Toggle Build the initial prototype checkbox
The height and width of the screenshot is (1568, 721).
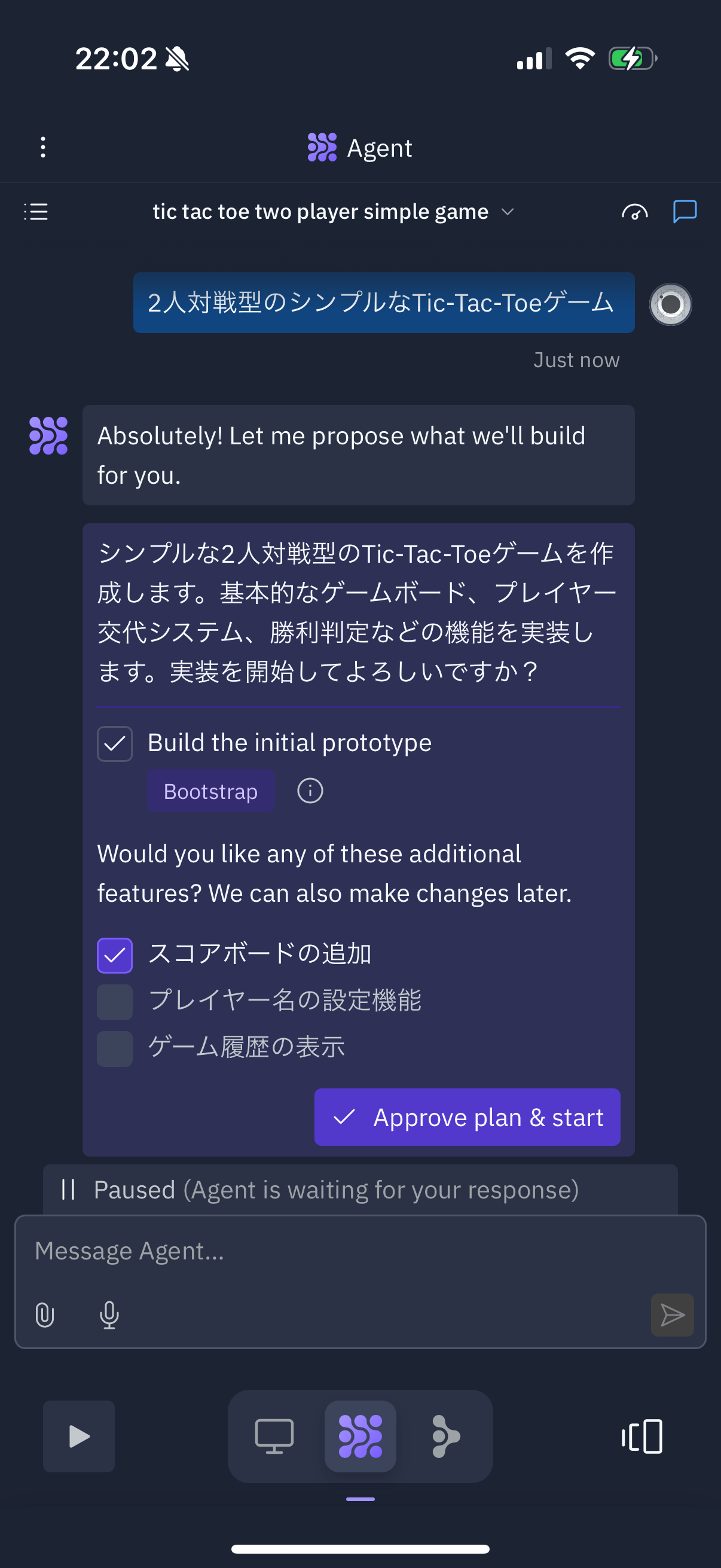[x=115, y=744]
